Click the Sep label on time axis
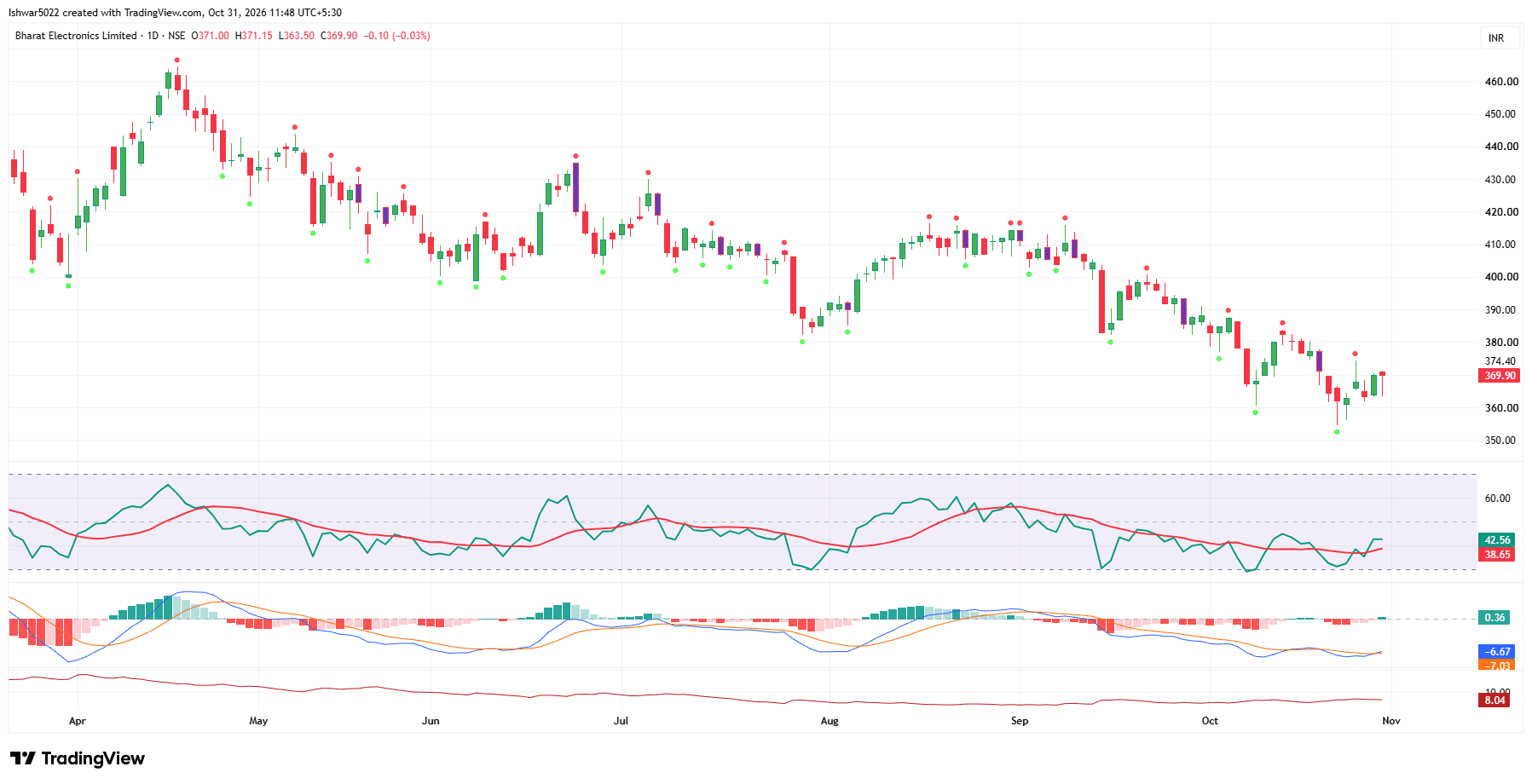The height and width of the screenshot is (784, 1532). tap(1020, 721)
